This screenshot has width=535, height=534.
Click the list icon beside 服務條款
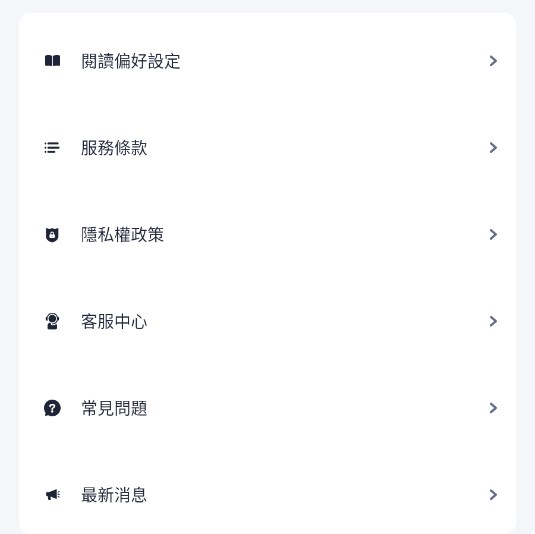click(52, 148)
